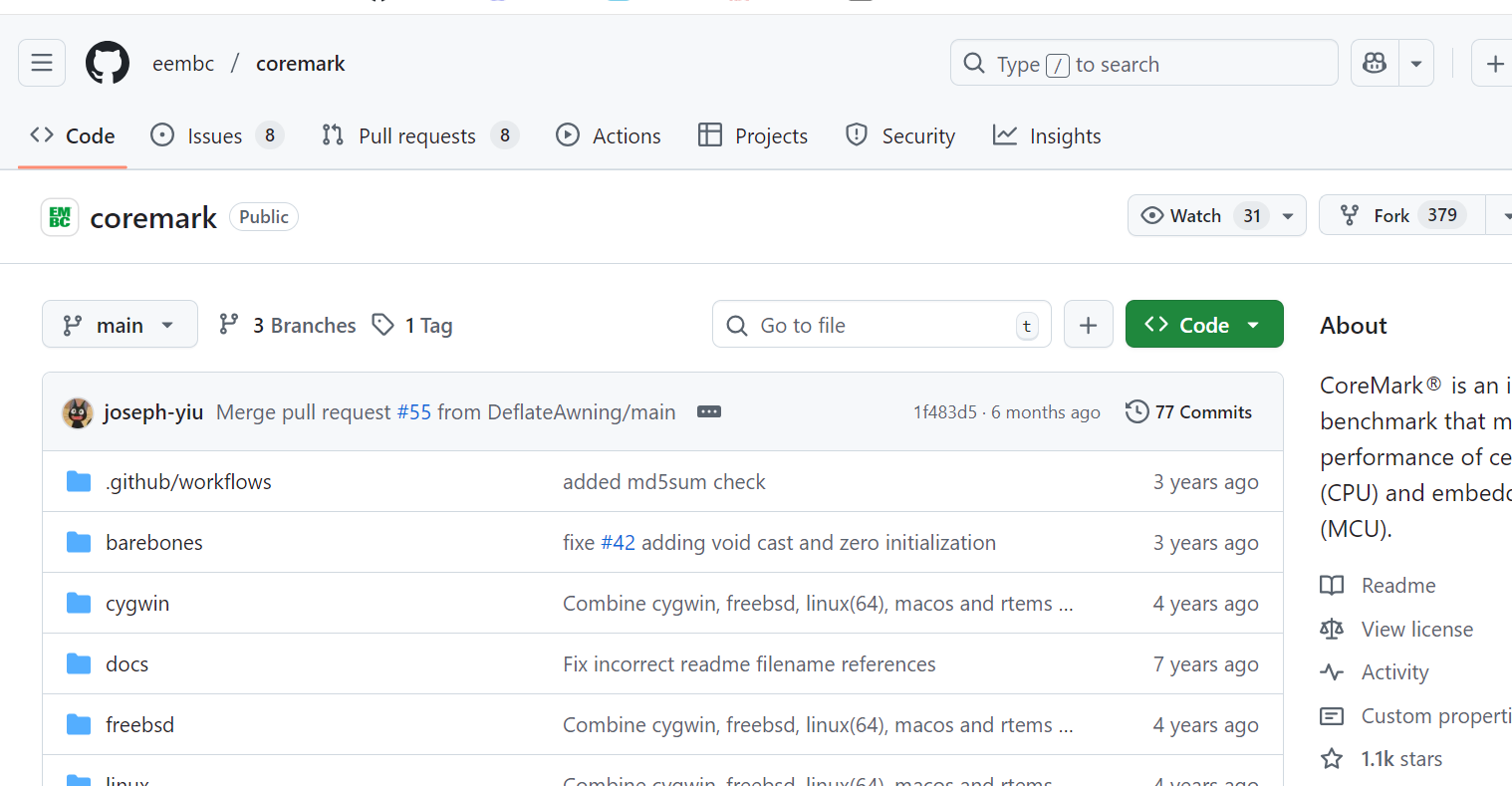Open pull request #55 link
Viewport: 1512px width, 786px height.
(414, 412)
